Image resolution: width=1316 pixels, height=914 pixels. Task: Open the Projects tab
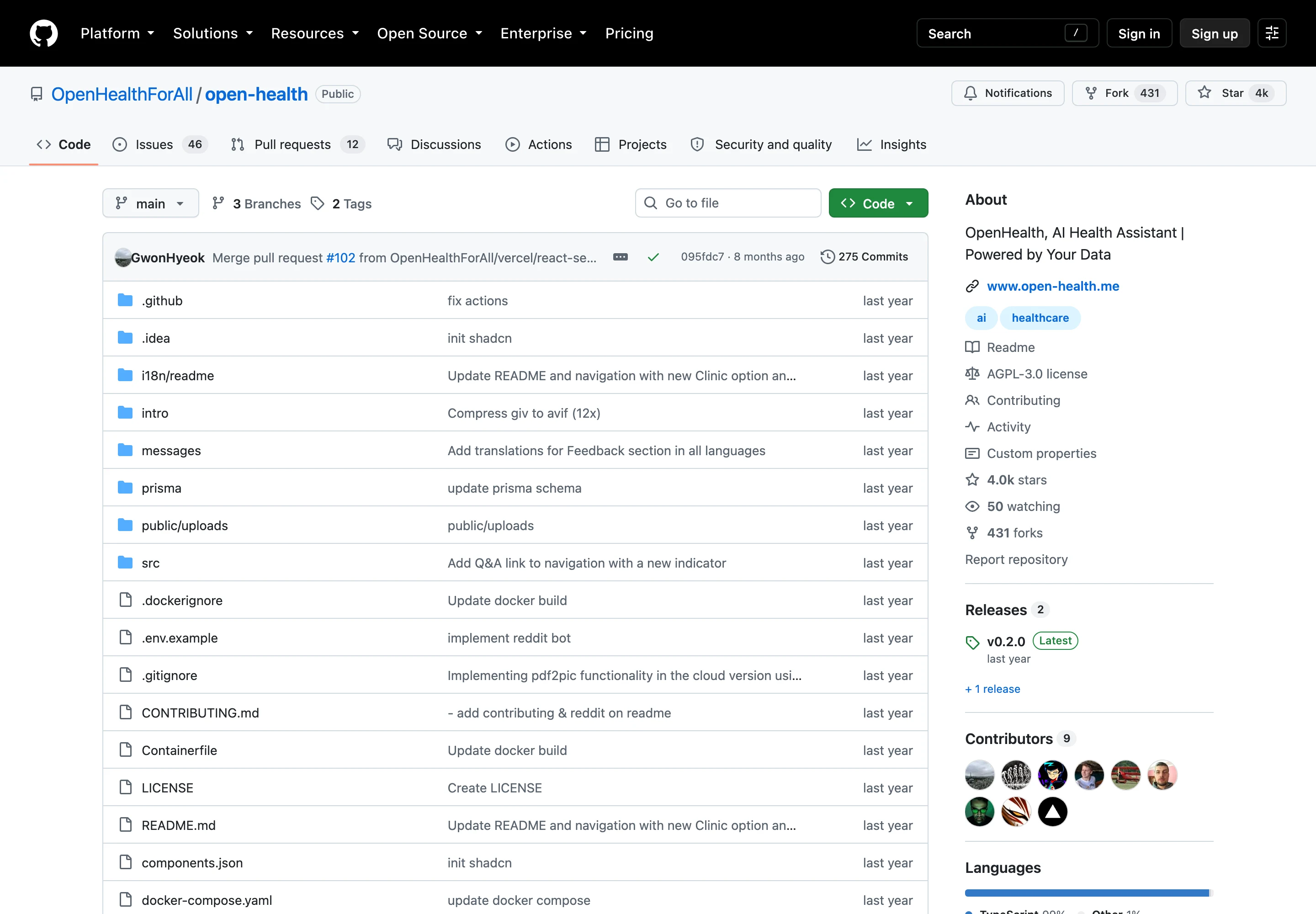tap(631, 144)
